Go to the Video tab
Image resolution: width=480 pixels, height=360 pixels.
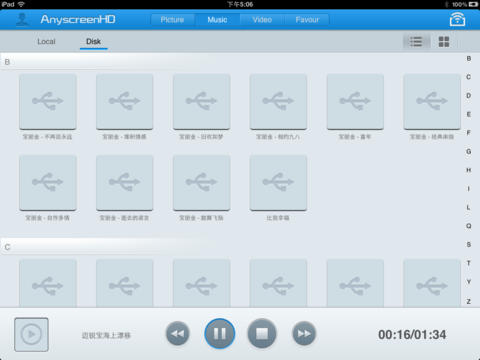(262, 20)
